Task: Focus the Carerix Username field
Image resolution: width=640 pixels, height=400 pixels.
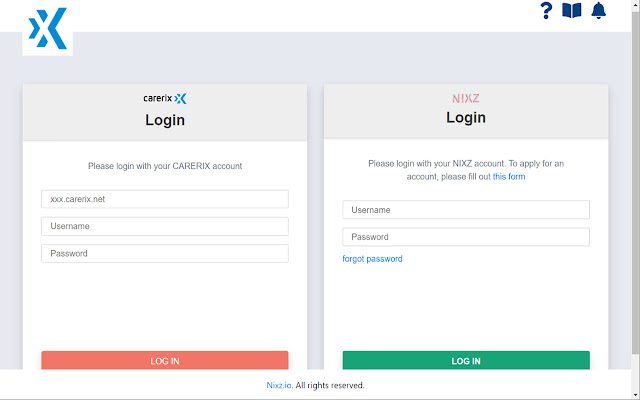Action: (165, 226)
